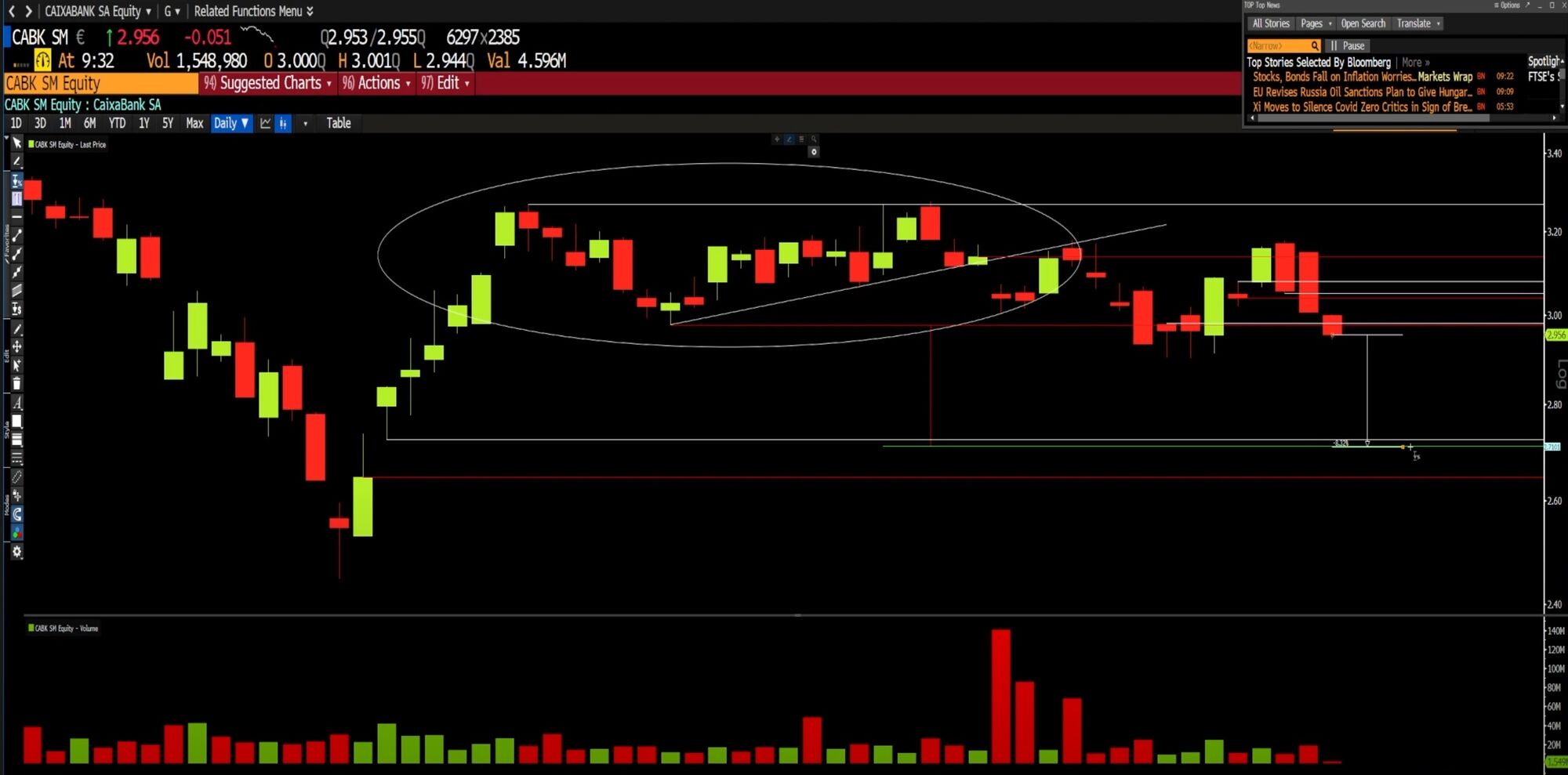The height and width of the screenshot is (775, 1568).
Task: Open the Pages dropdown in Top News
Action: click(x=1316, y=24)
